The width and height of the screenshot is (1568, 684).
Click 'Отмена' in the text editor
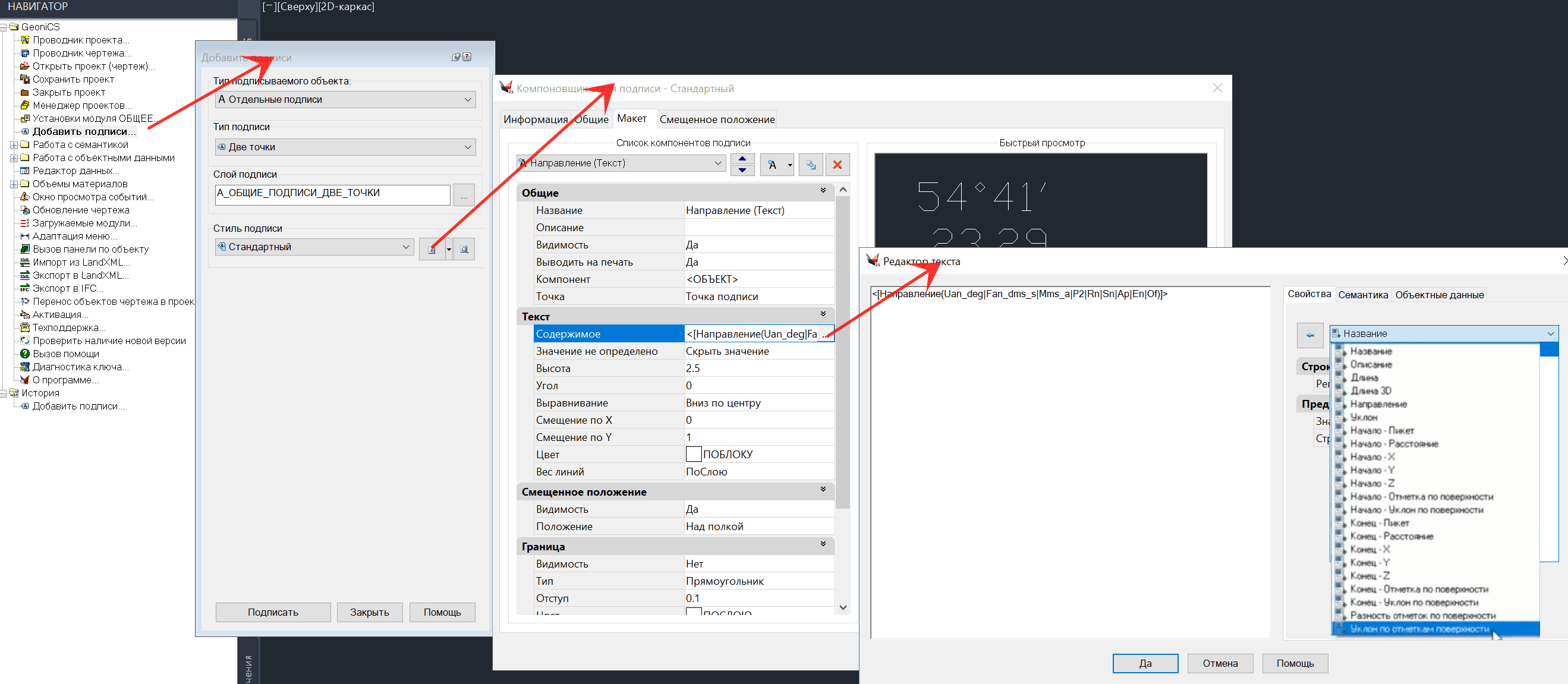[x=1220, y=663]
